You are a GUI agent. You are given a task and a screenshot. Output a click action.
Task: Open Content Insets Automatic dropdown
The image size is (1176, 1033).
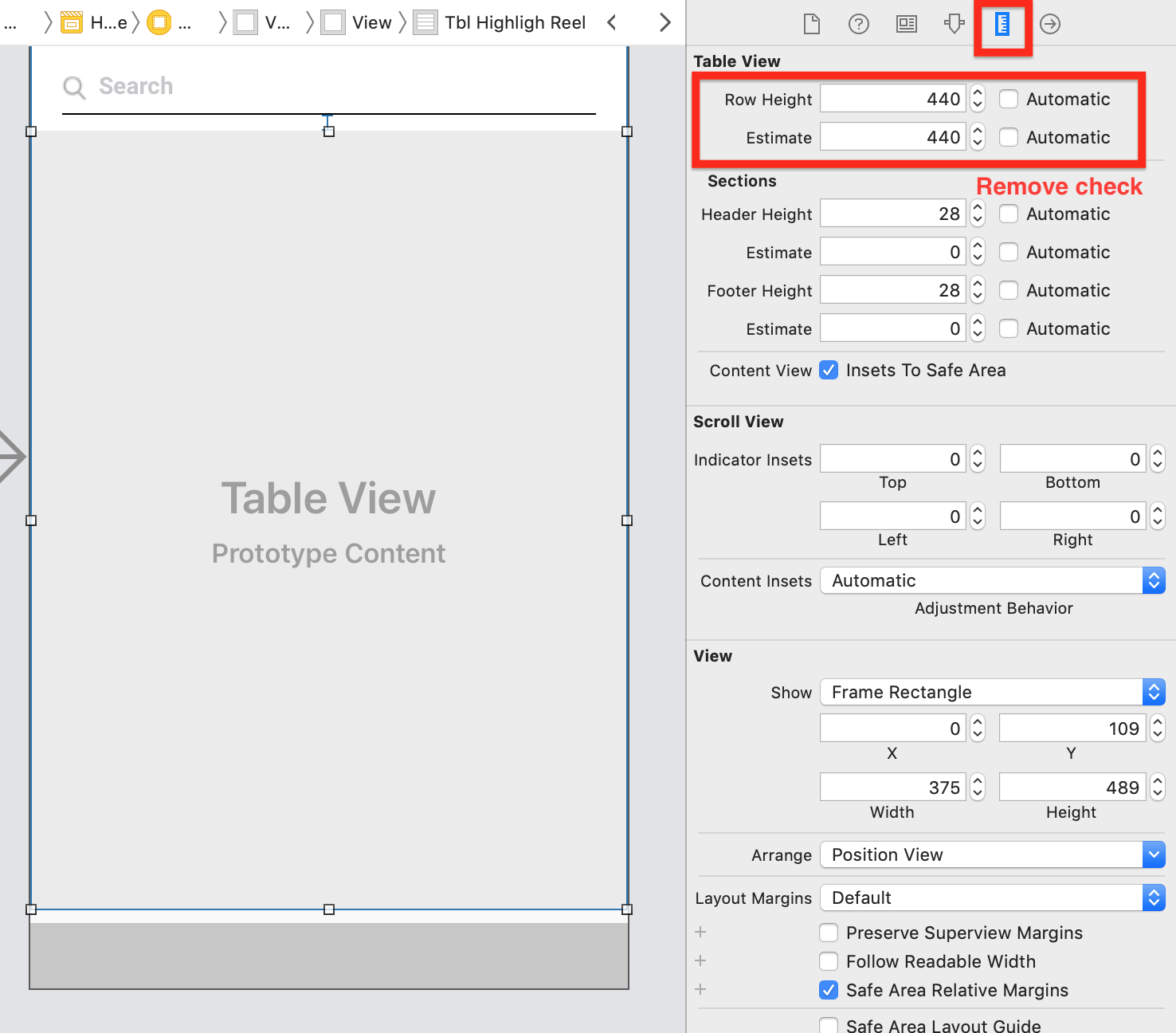pos(993,580)
